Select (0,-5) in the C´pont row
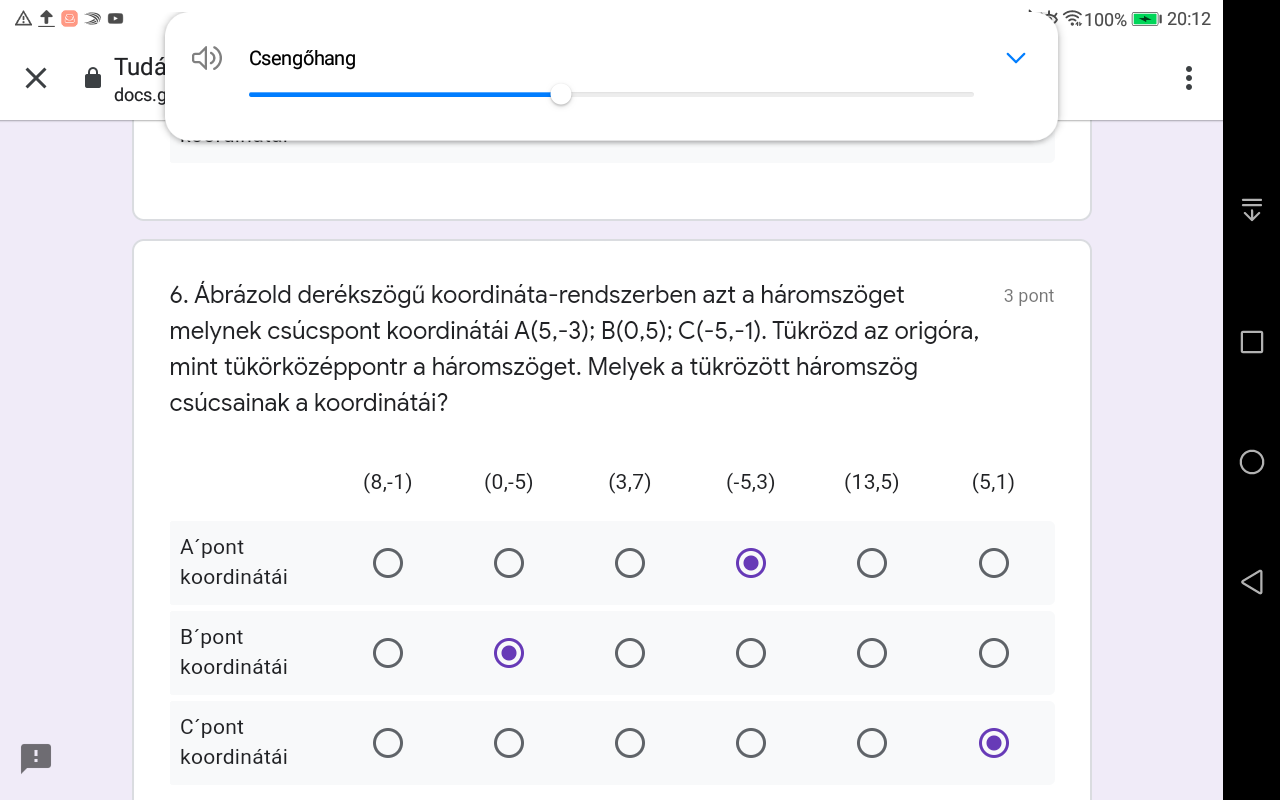The width and height of the screenshot is (1280, 800). click(509, 743)
